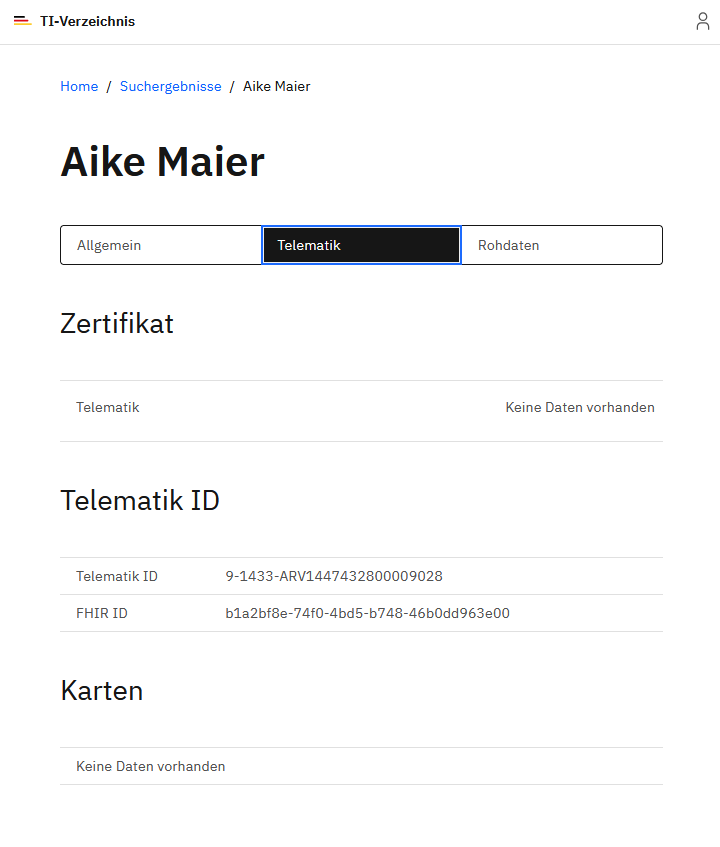720x847 pixels.
Task: Click the Zertifikat section heading
Action: [x=117, y=324]
